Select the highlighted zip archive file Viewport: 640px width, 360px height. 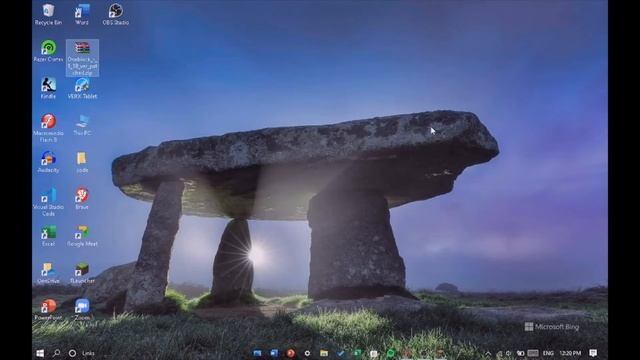82,58
